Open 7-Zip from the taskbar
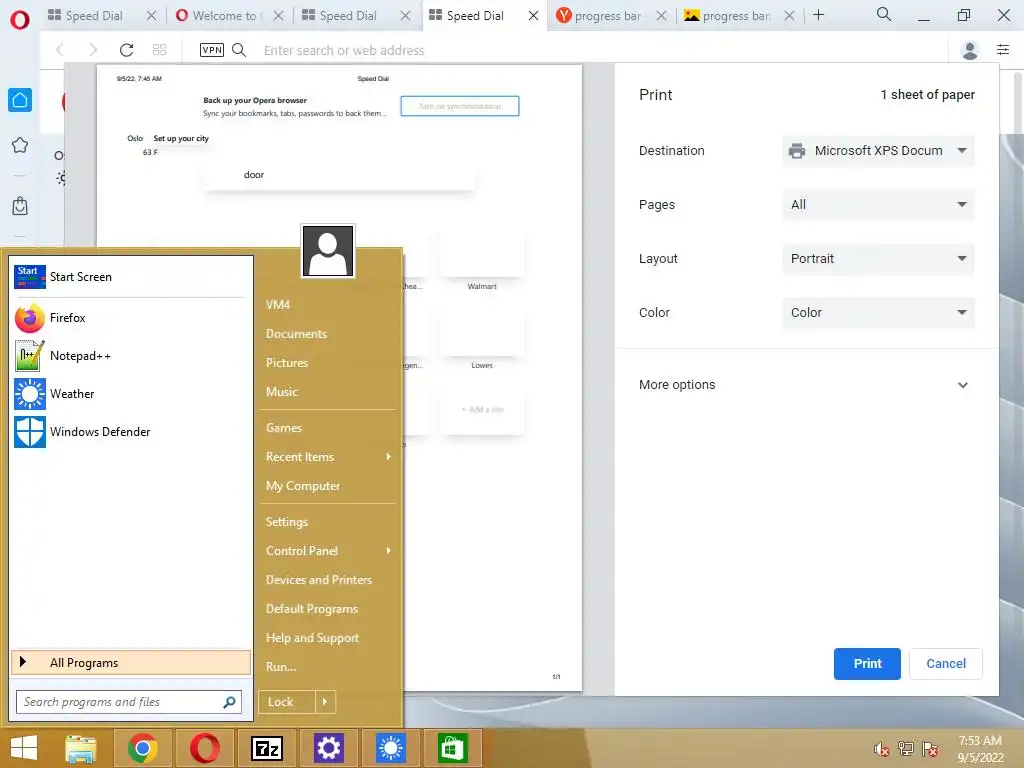The width and height of the screenshot is (1024, 768). 267,748
